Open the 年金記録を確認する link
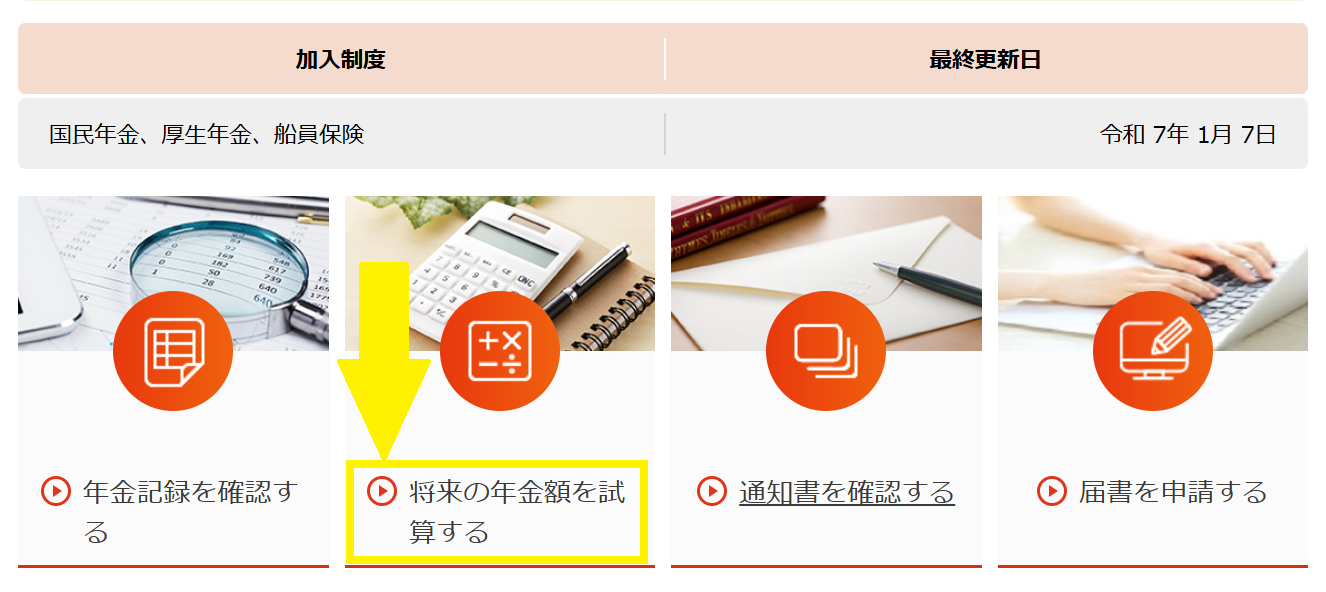The width and height of the screenshot is (1326, 592). pos(191,512)
